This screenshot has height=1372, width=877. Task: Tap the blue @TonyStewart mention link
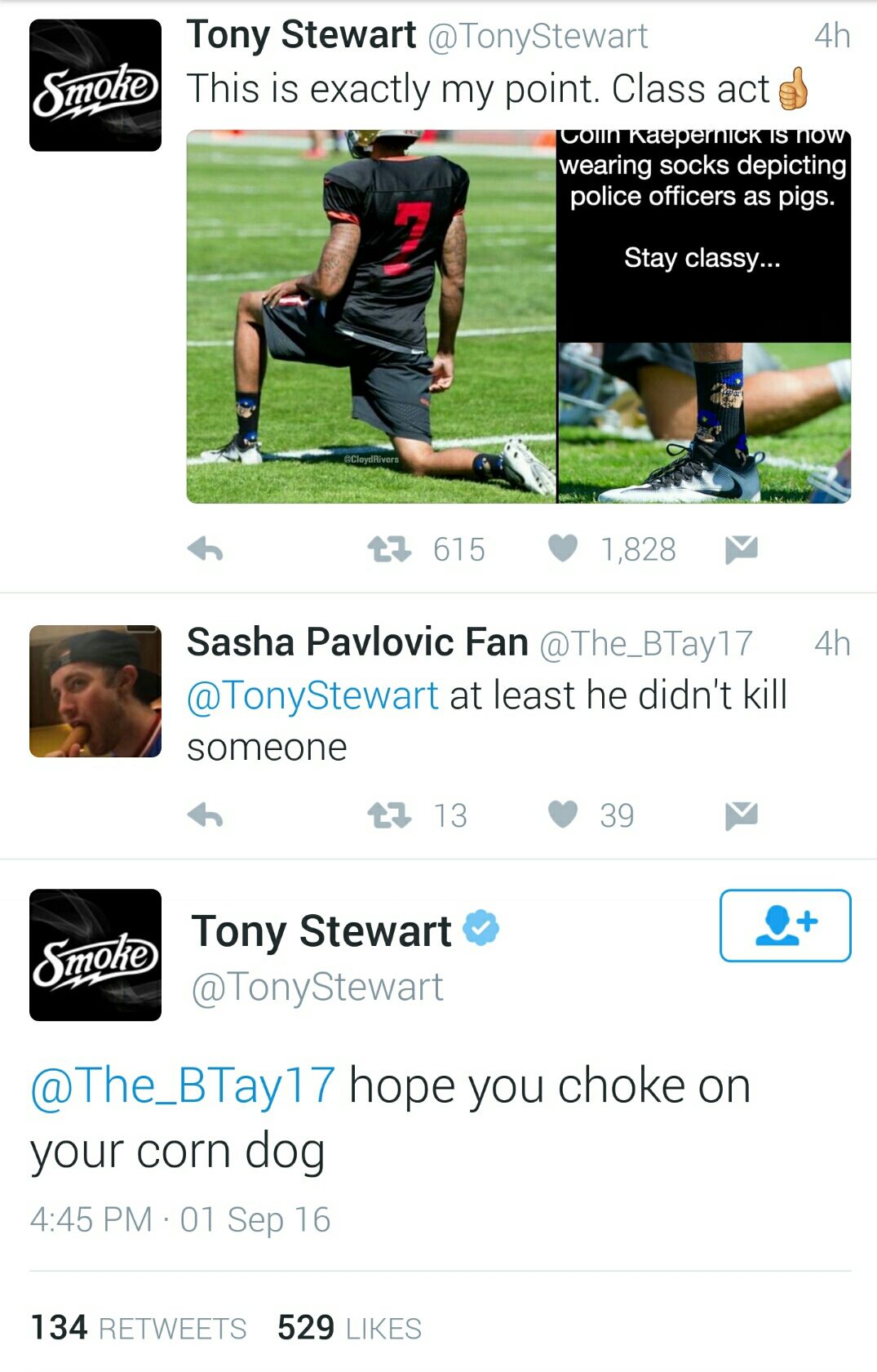pos(312,695)
